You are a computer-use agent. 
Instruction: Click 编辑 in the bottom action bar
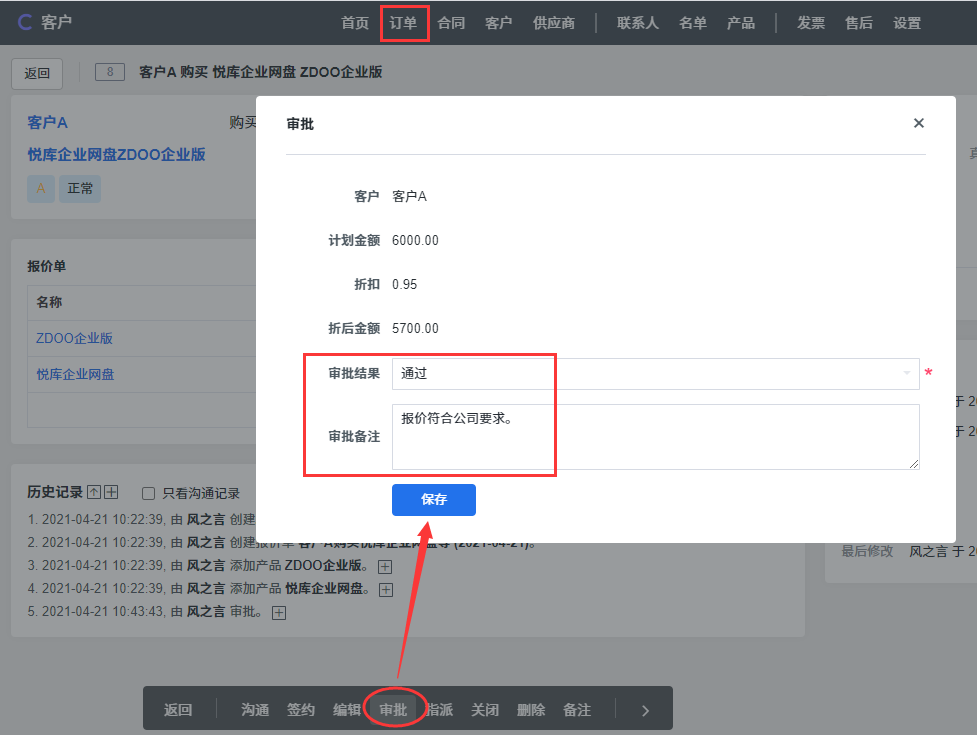point(347,710)
